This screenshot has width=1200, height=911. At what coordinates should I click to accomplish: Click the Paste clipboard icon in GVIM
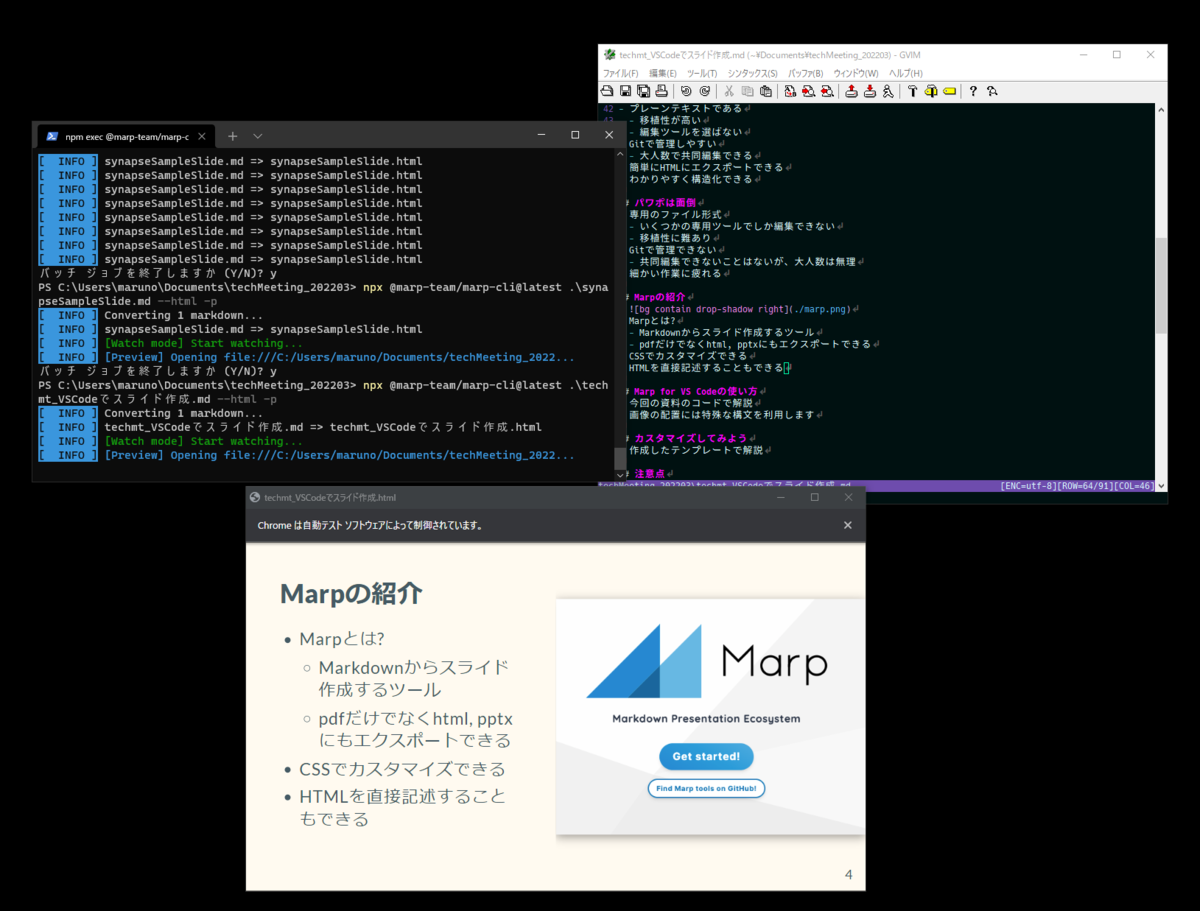click(x=766, y=91)
